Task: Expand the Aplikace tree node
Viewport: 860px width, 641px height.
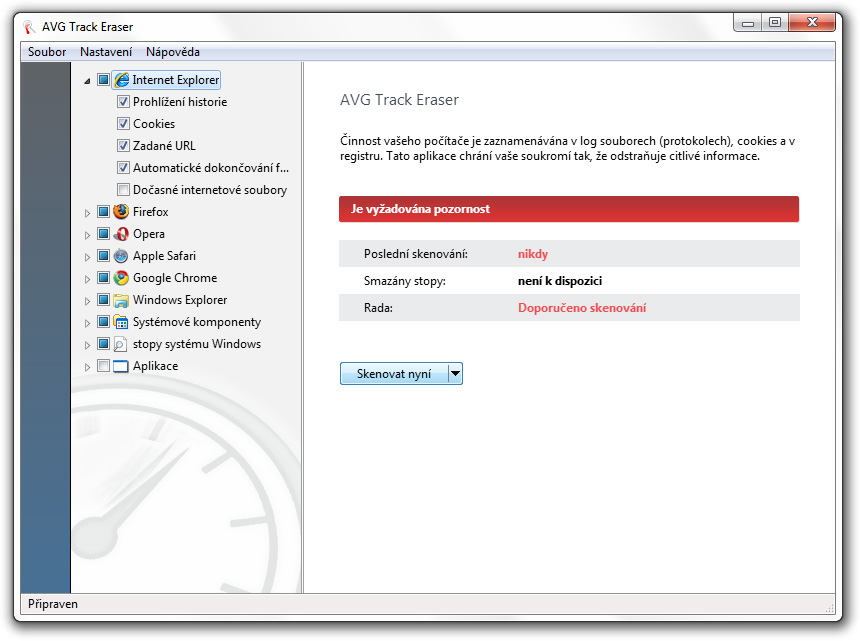Action: pos(87,367)
